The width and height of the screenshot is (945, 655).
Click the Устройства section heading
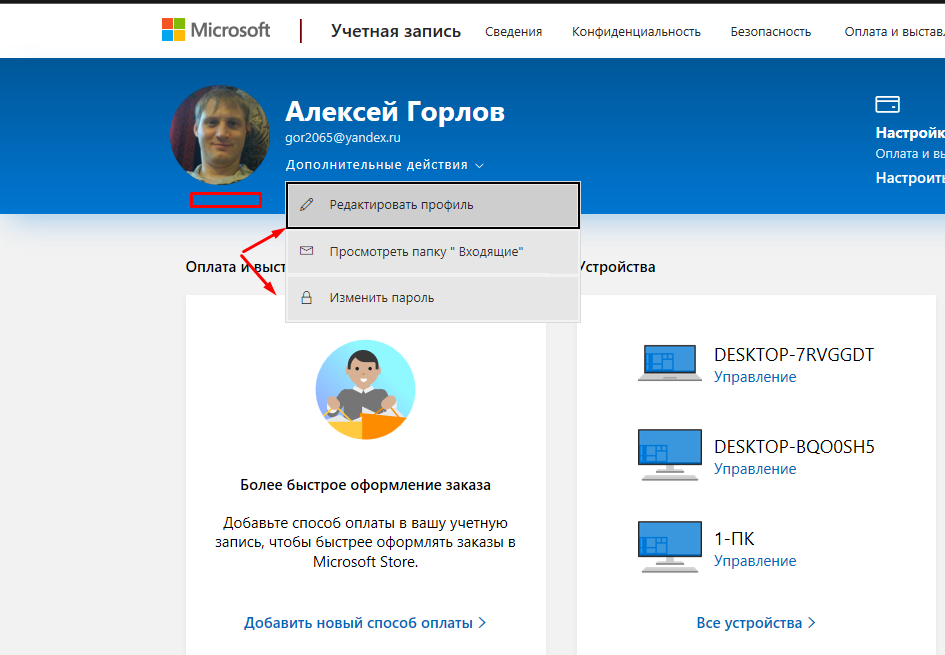[617, 267]
